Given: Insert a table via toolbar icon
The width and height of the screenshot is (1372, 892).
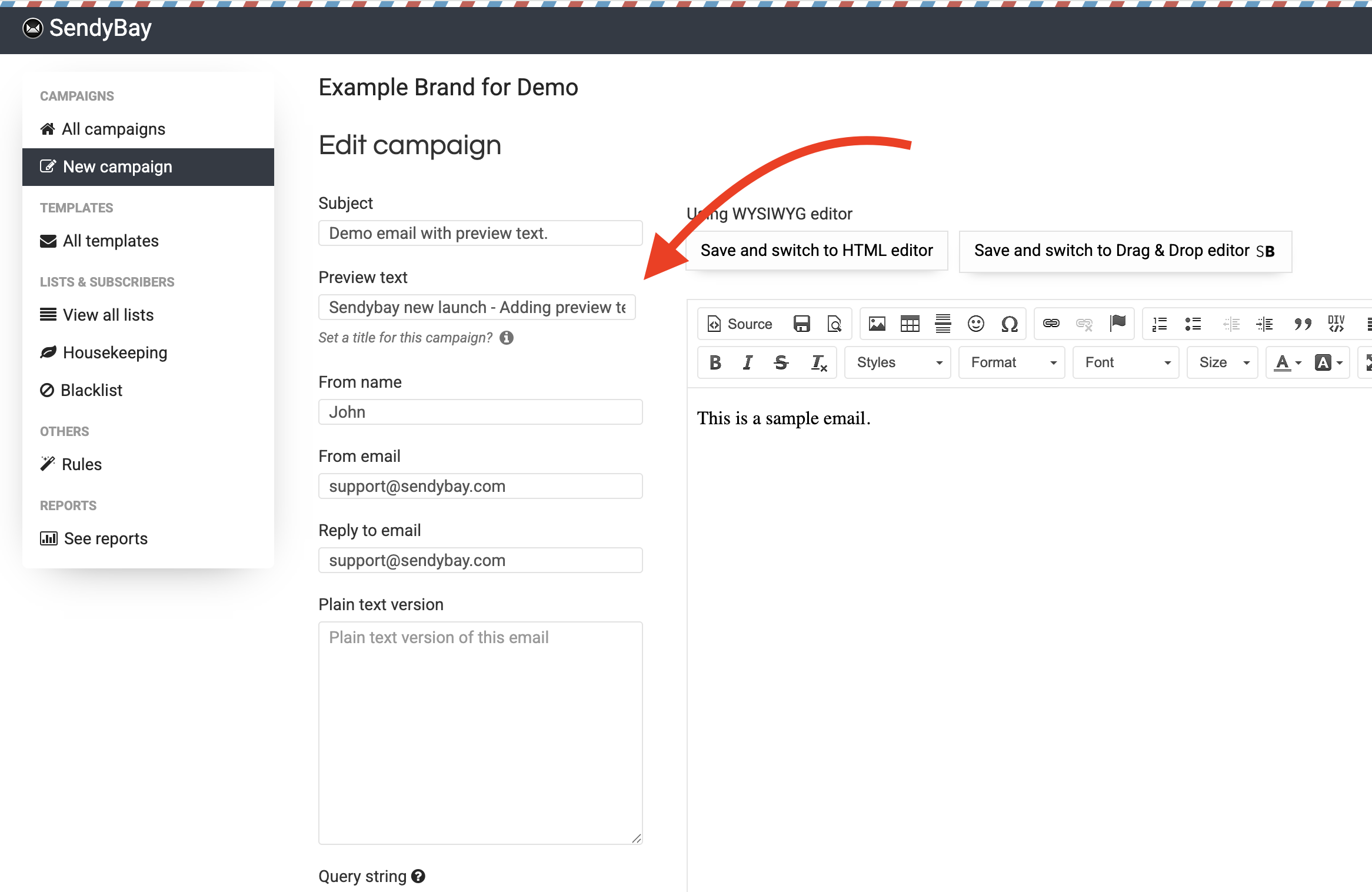Looking at the screenshot, I should (x=910, y=324).
